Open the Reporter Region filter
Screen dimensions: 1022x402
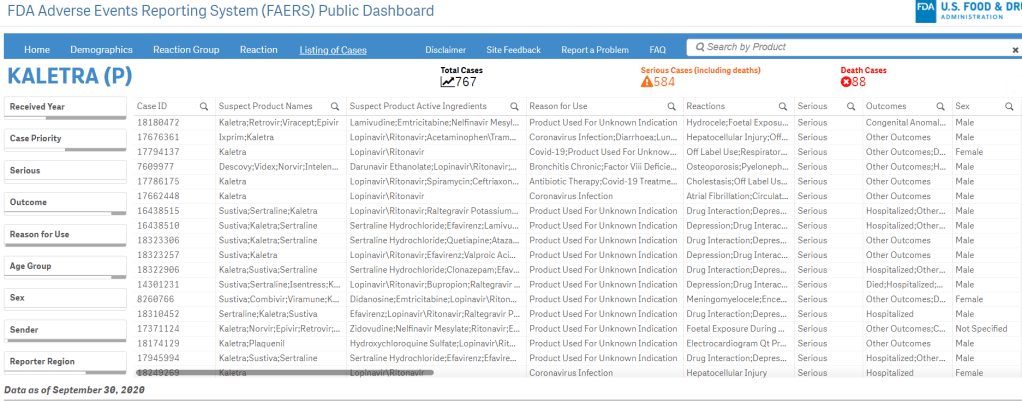point(65,362)
